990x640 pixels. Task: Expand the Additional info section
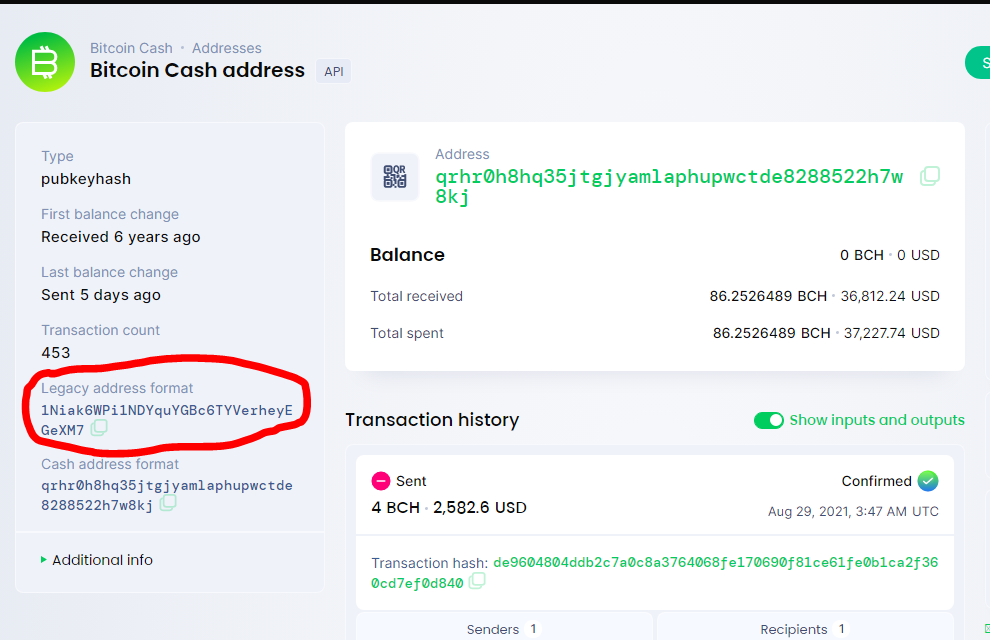coord(97,560)
